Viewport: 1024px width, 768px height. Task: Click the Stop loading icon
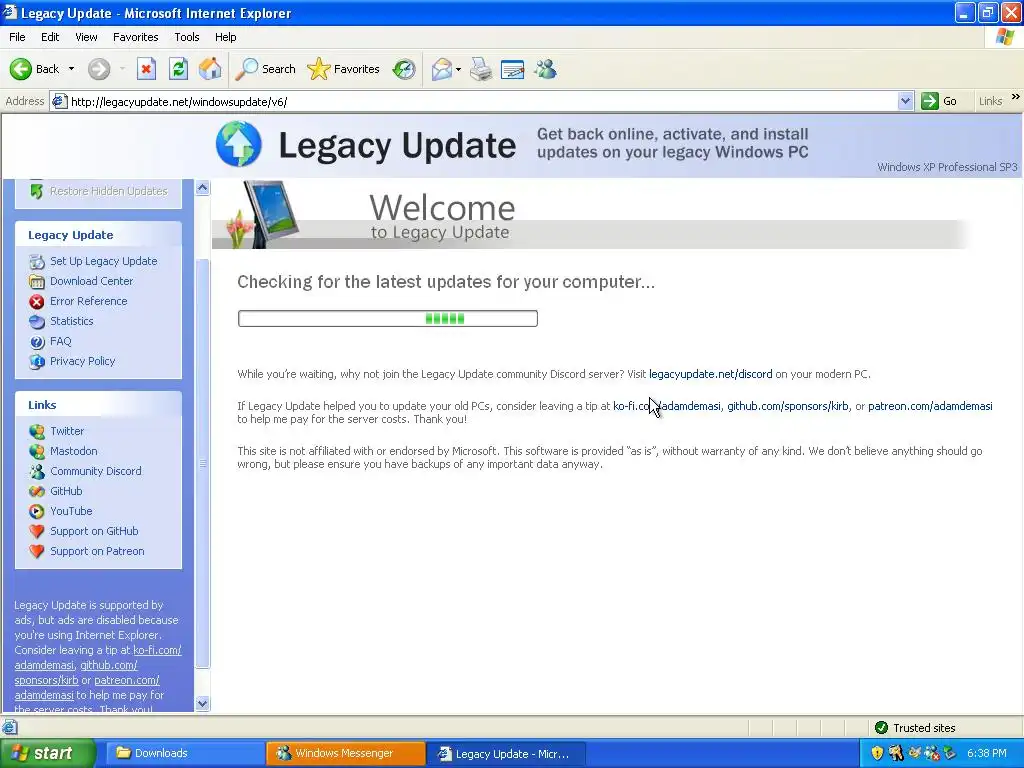[x=146, y=69]
